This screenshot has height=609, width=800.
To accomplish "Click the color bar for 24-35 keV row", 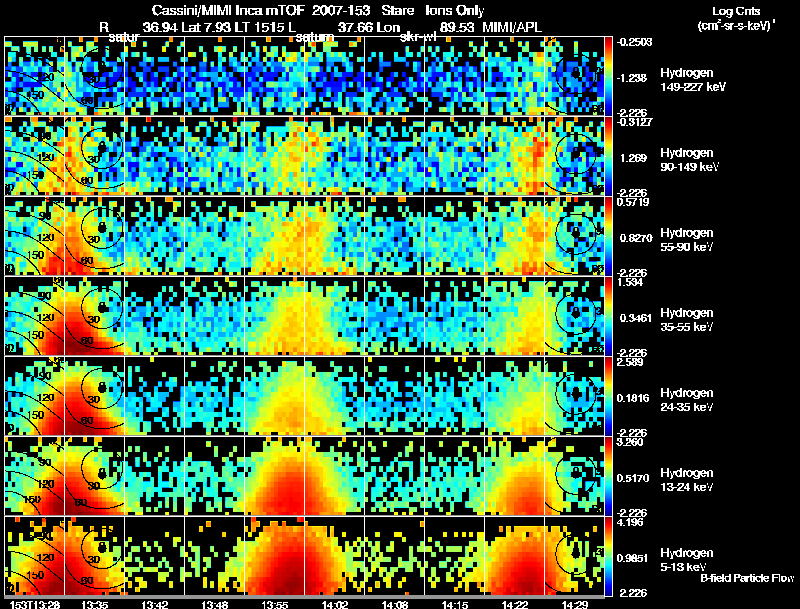I will [x=609, y=396].
